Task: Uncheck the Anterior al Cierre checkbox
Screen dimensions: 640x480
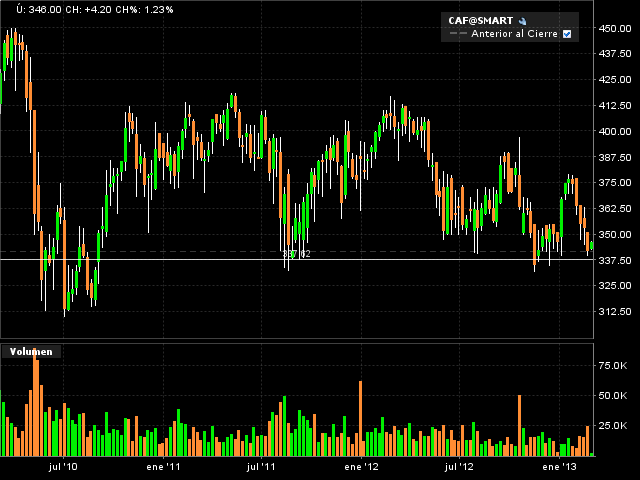Action: click(567, 34)
